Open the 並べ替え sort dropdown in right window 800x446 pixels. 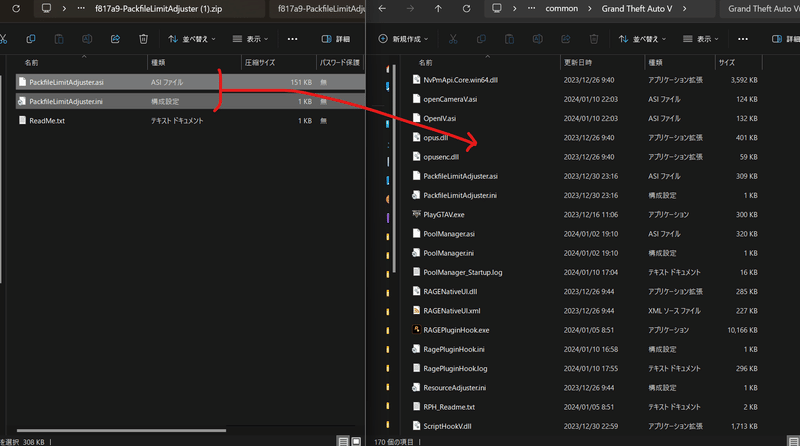coord(642,39)
